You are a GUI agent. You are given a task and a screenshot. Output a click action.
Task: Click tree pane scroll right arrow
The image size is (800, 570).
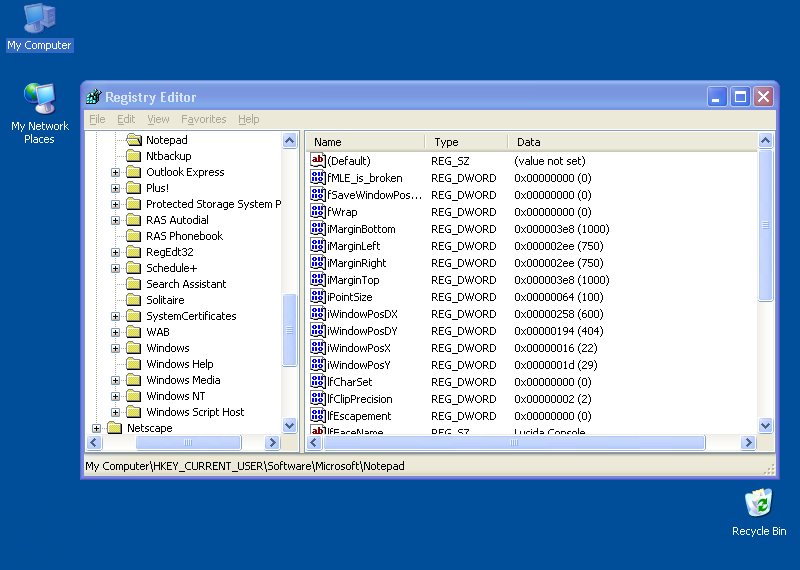point(272,442)
